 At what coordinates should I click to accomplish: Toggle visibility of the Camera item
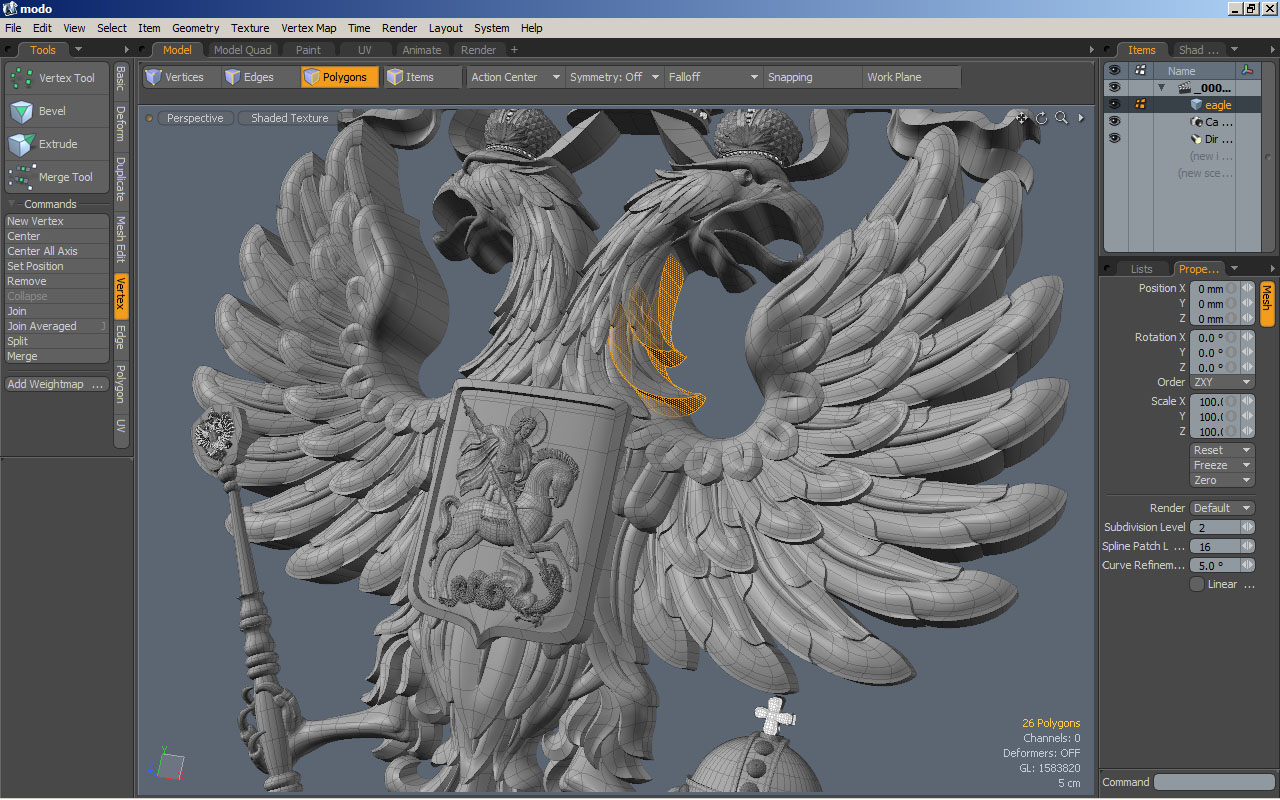(x=1114, y=121)
